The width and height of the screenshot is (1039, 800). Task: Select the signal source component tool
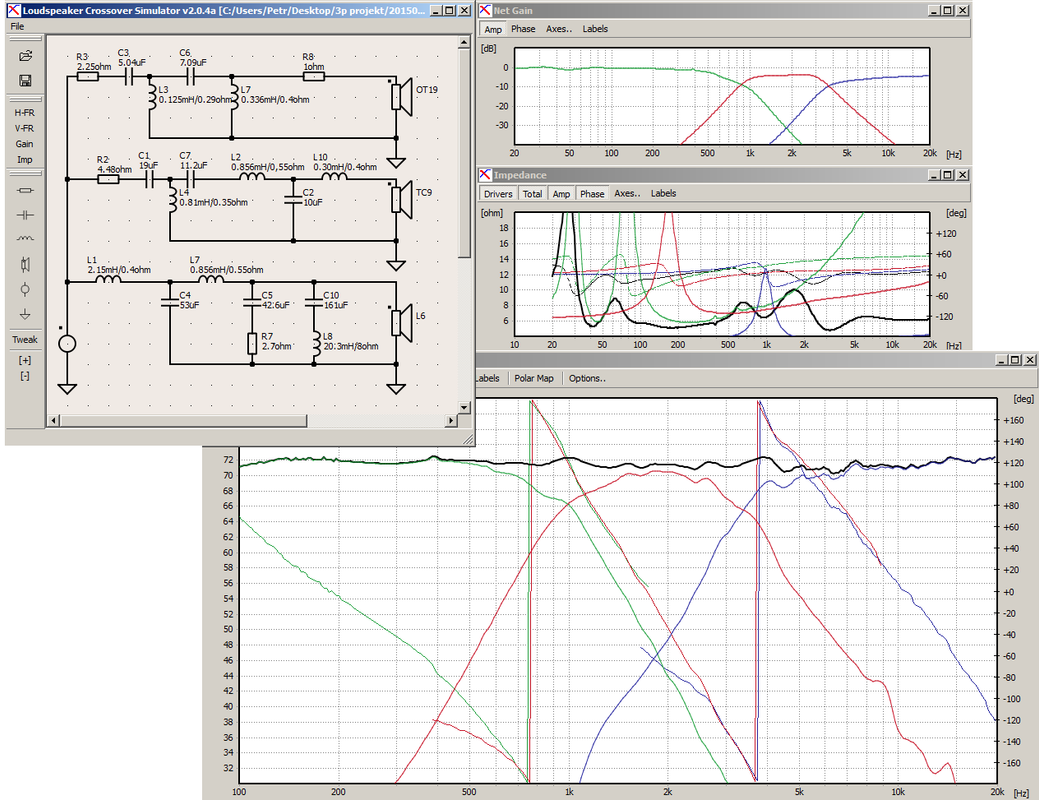[x=25, y=289]
